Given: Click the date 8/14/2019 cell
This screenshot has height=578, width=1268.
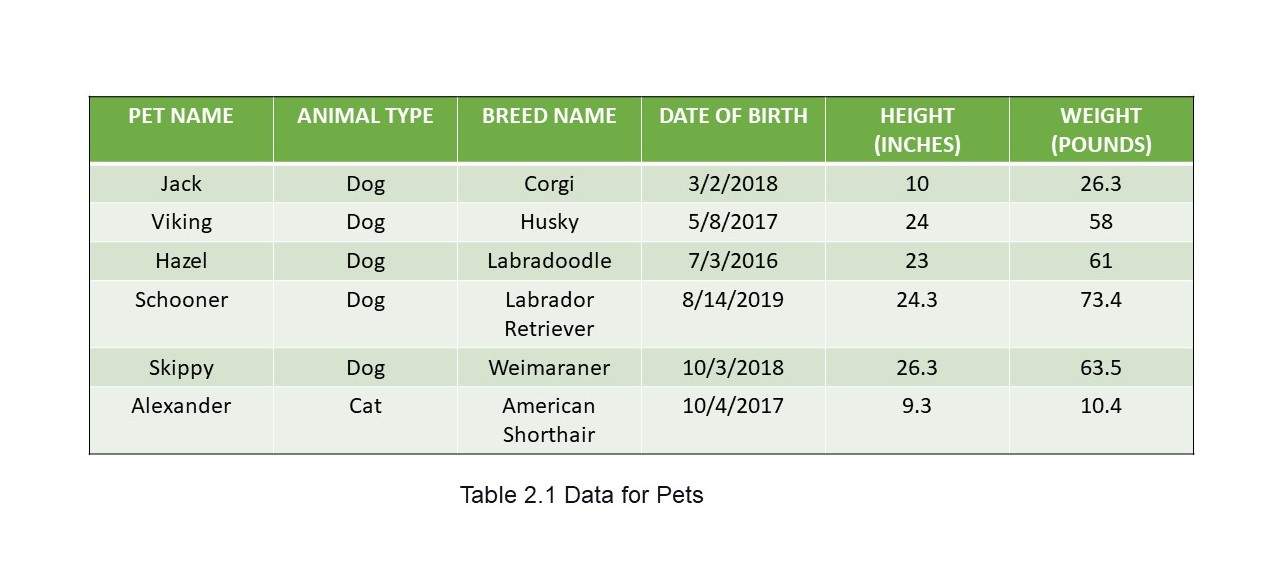Looking at the screenshot, I should [x=733, y=314].
